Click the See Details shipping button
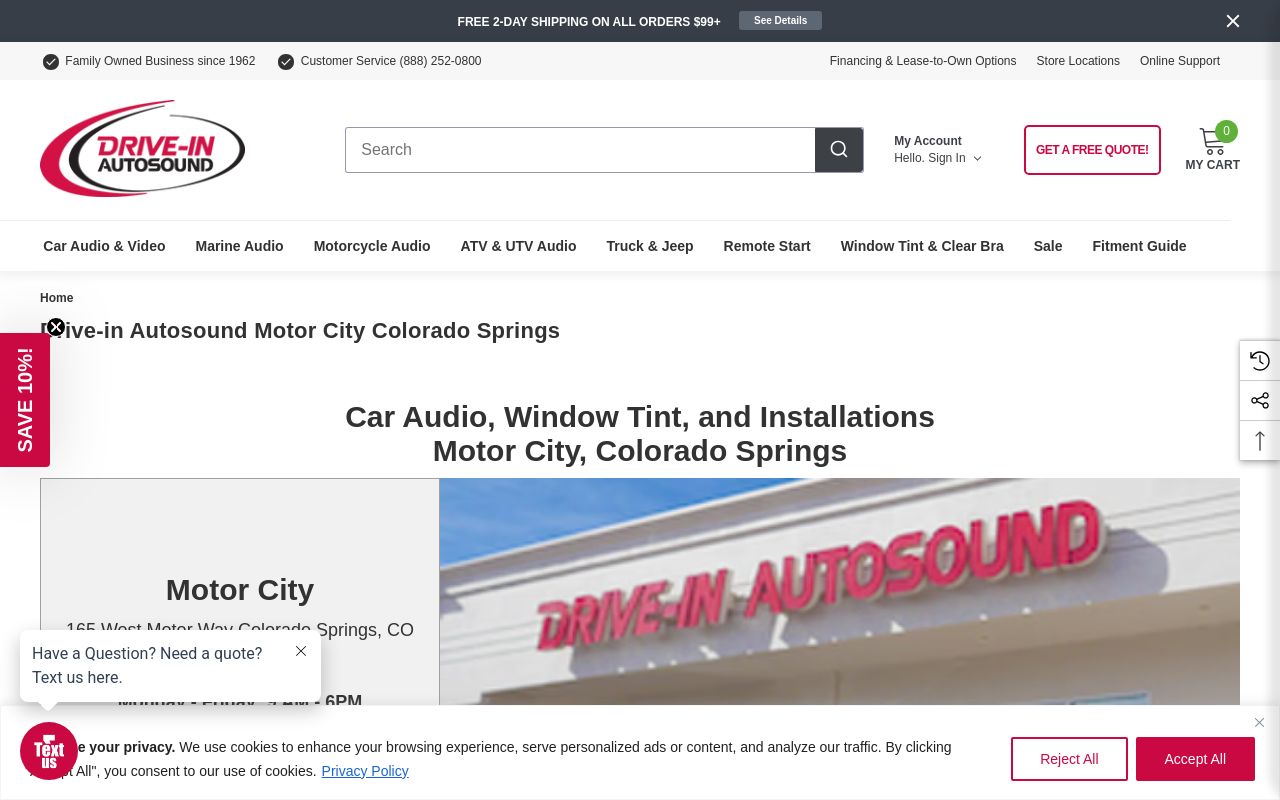The image size is (1280, 800). point(780,21)
